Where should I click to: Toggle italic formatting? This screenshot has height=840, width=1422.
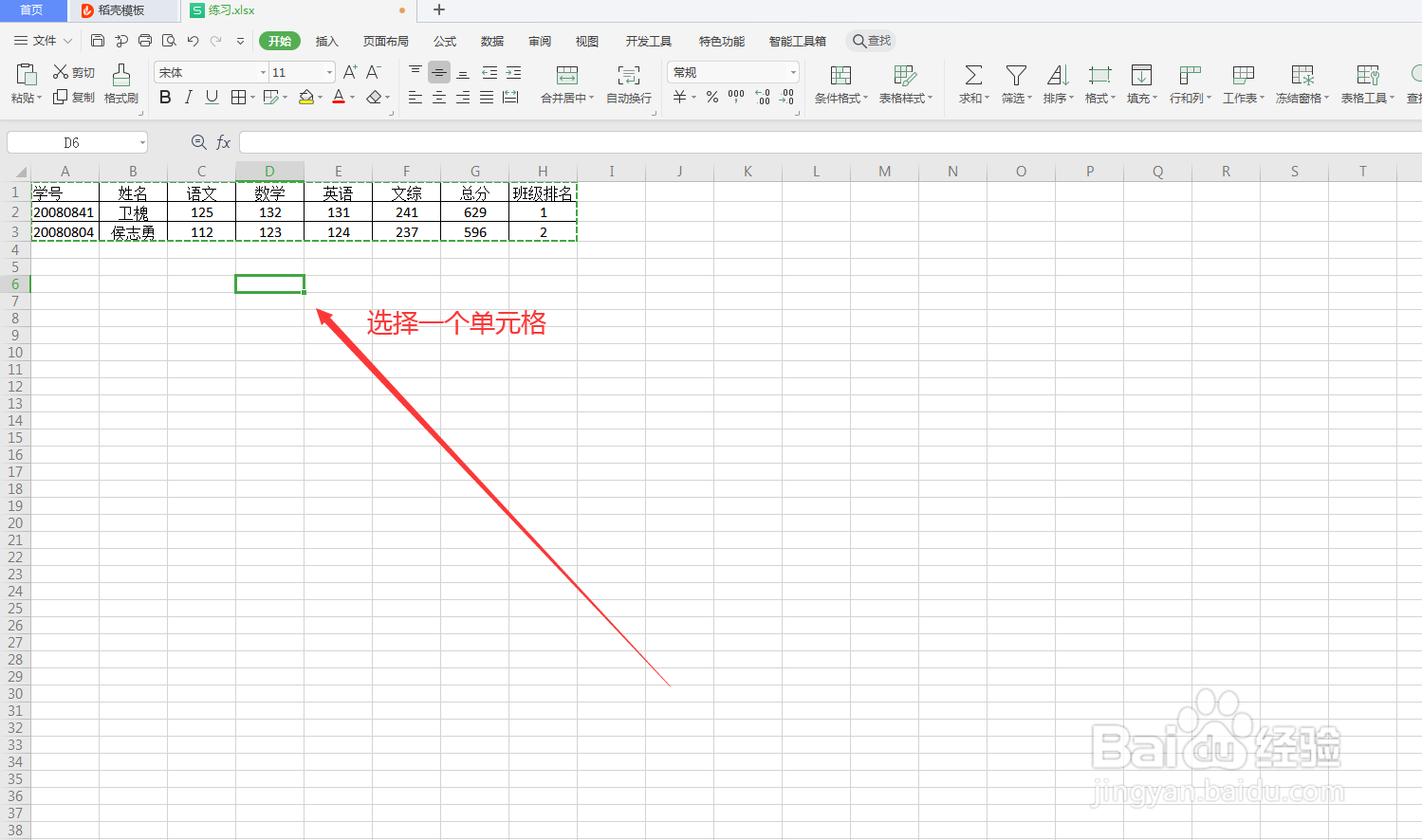click(186, 96)
